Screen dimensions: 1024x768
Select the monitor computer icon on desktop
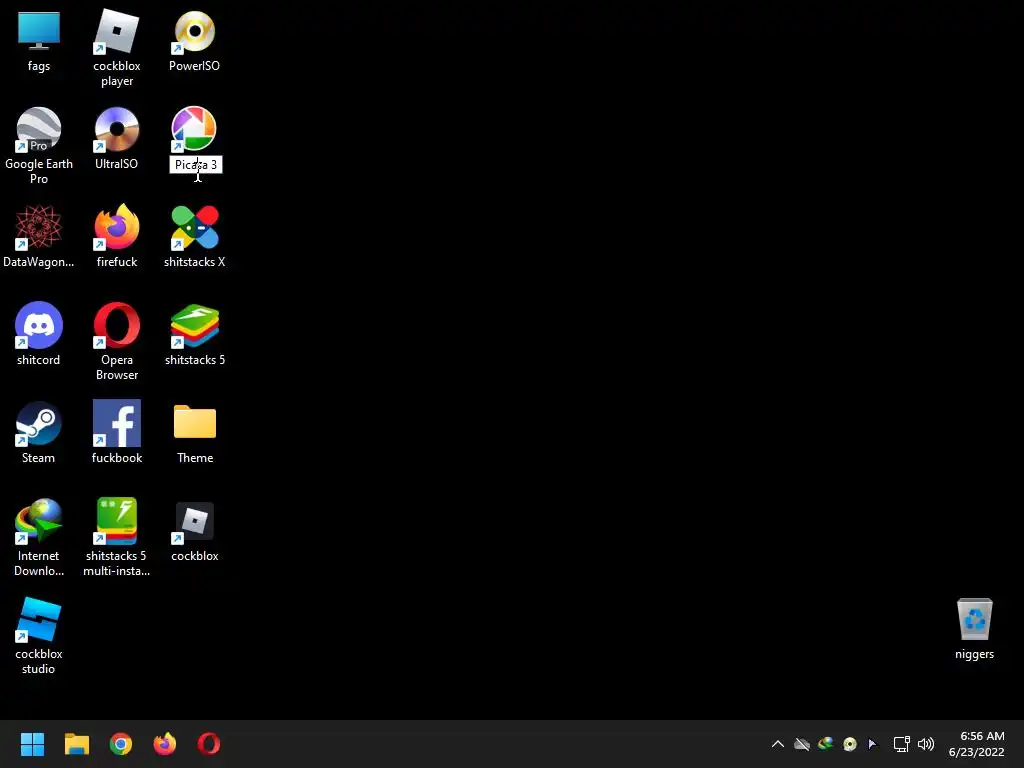point(39,31)
